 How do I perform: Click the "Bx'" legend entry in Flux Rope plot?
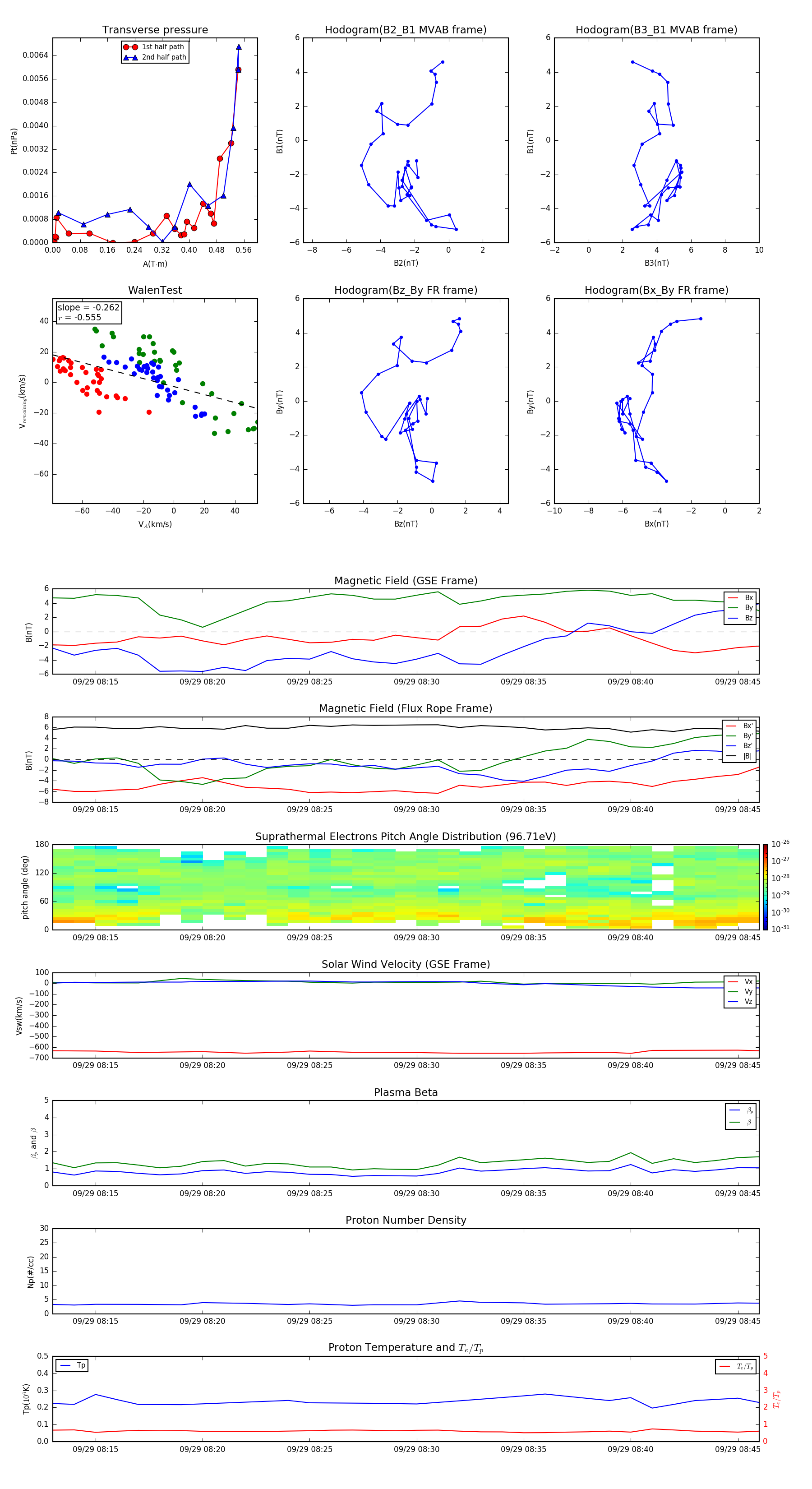coord(740,726)
